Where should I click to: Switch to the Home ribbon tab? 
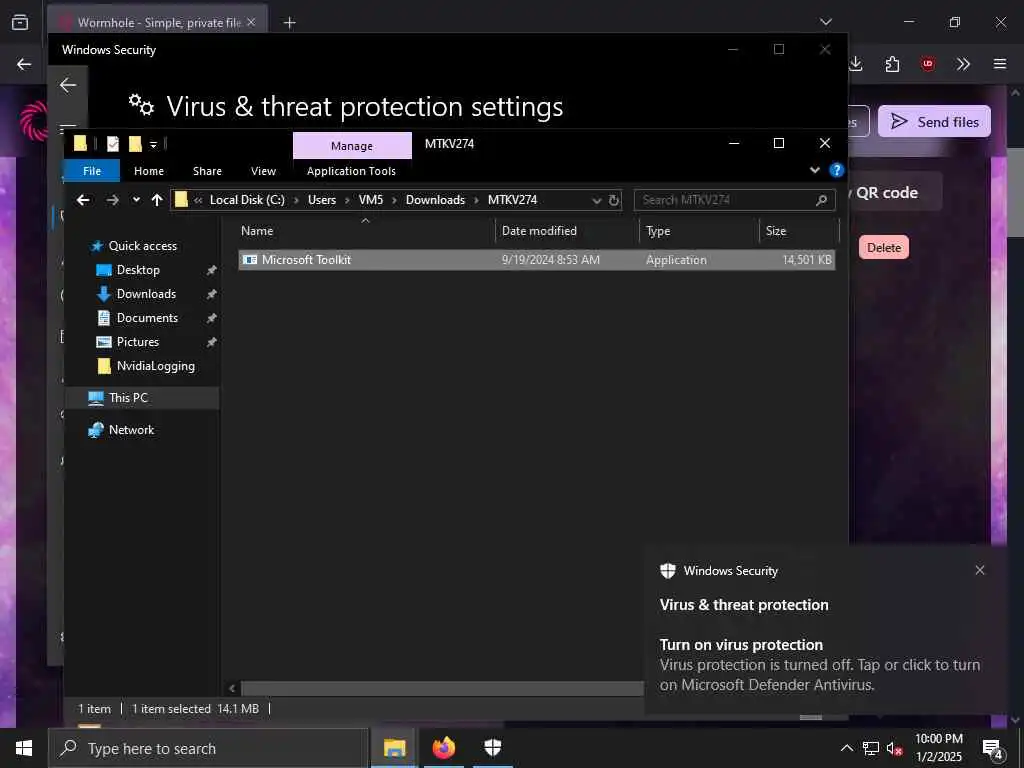(x=149, y=171)
